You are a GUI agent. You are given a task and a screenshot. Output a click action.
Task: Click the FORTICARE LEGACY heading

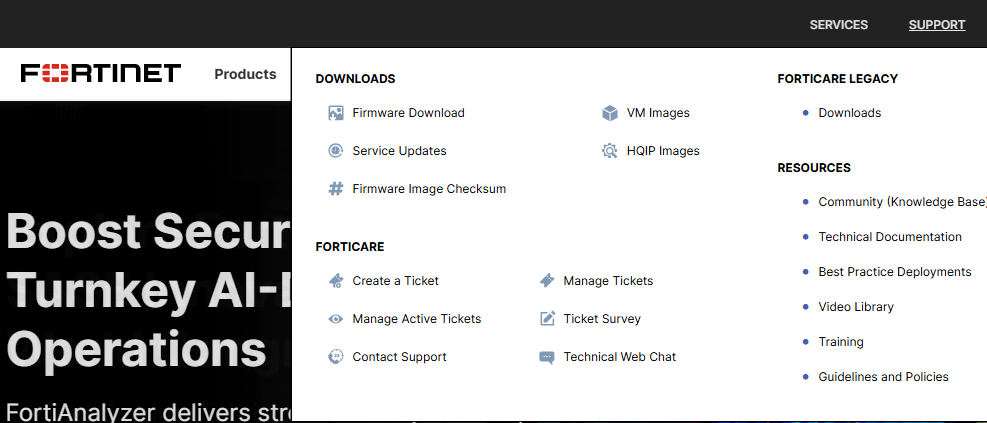click(x=837, y=79)
